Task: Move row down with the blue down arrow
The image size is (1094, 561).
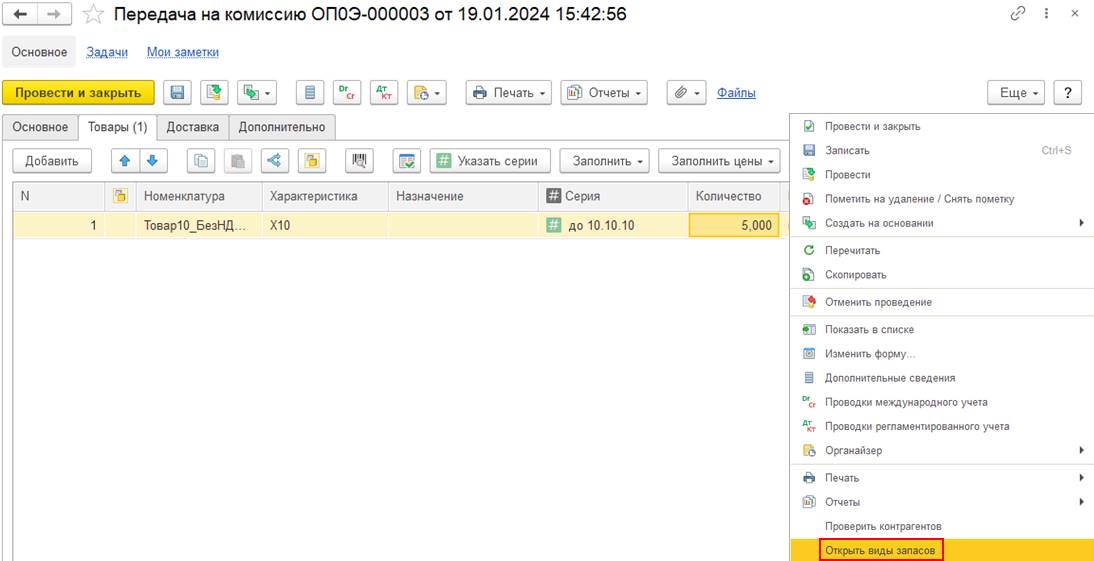Action: pyautogui.click(x=153, y=161)
